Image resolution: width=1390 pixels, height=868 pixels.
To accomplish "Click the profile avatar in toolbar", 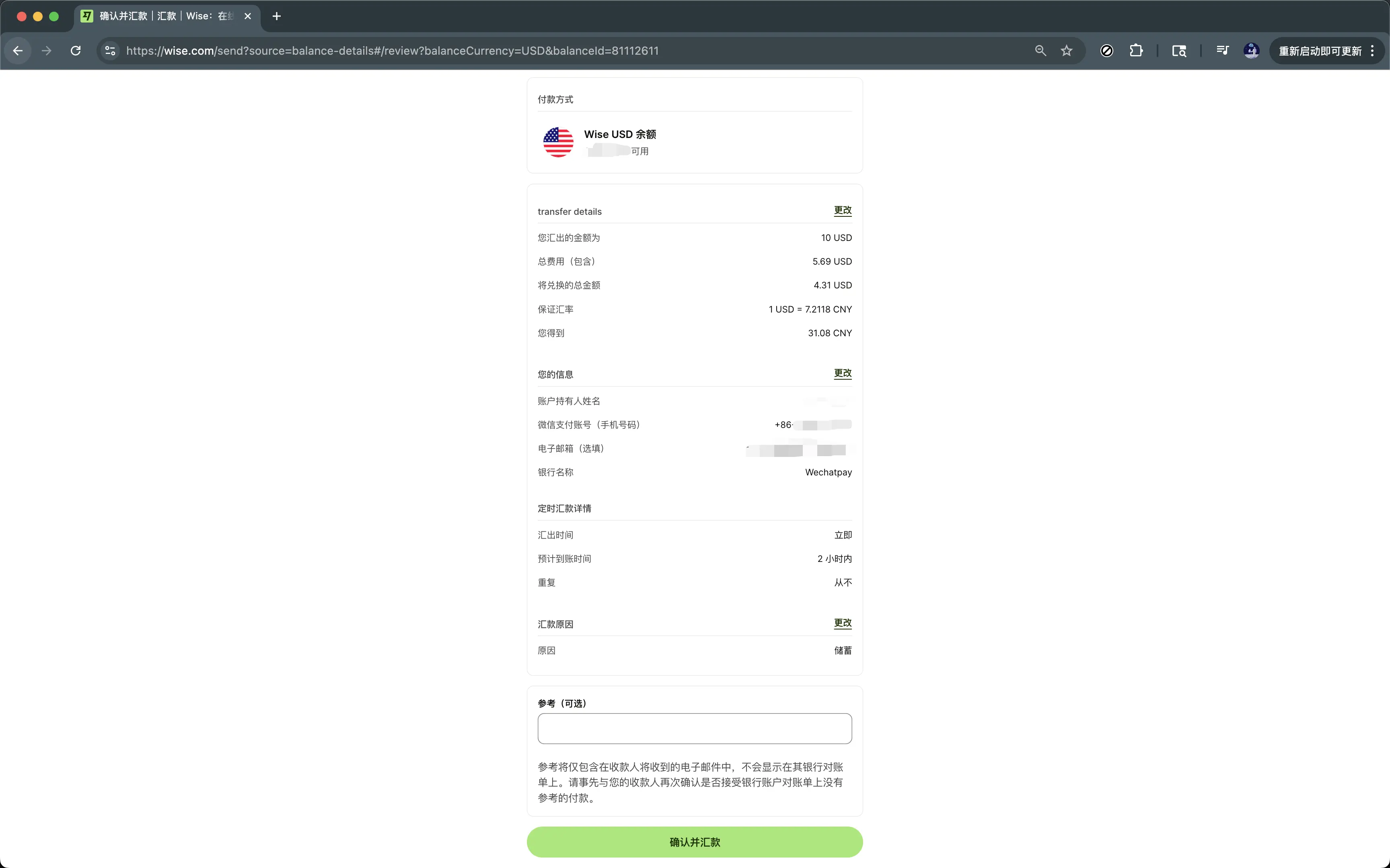I will [1251, 51].
